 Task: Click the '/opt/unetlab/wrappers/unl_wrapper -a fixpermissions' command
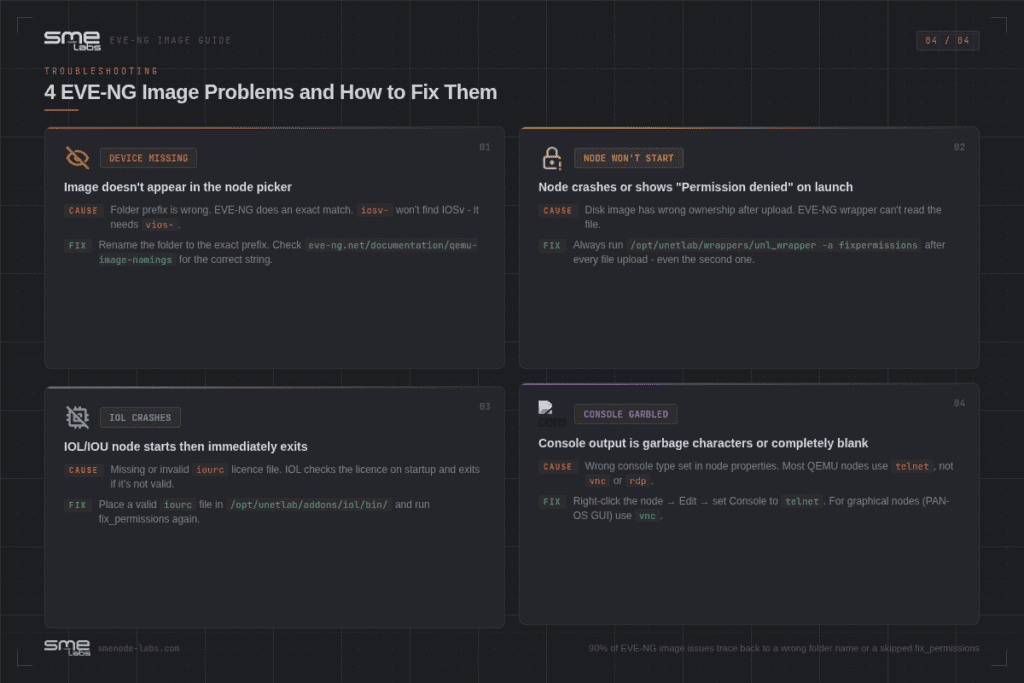click(773, 246)
